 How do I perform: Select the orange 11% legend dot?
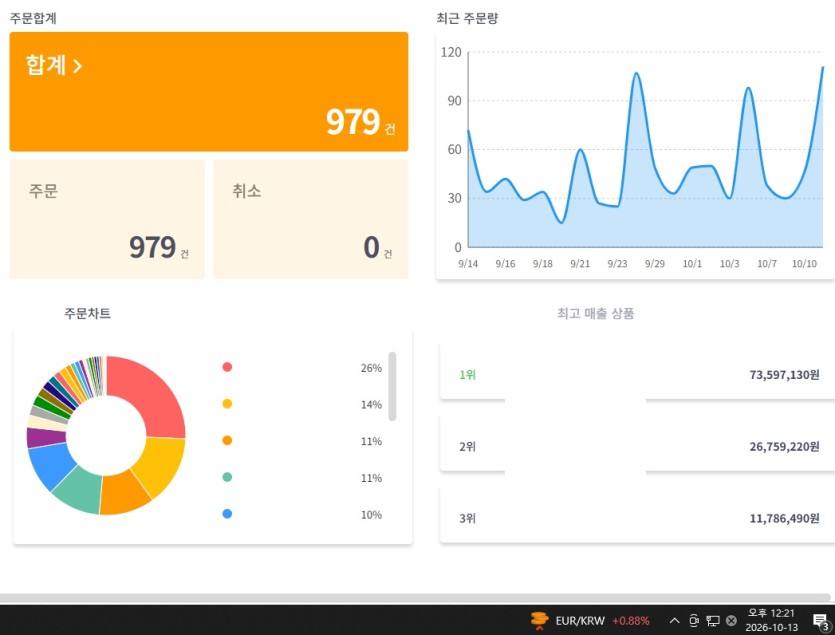227,441
